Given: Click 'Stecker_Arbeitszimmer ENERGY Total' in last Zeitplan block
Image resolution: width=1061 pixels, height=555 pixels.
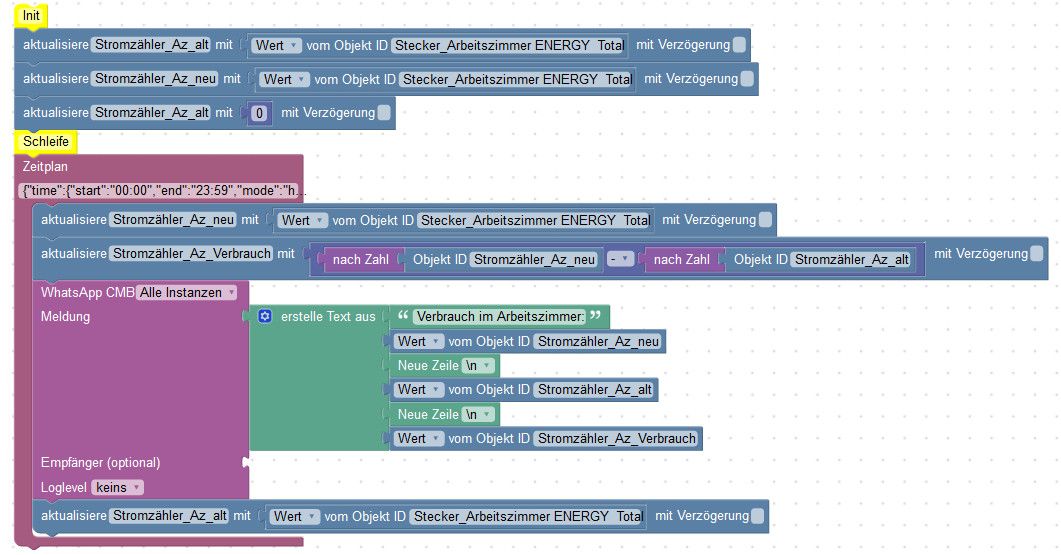Looking at the screenshot, I should (528, 516).
